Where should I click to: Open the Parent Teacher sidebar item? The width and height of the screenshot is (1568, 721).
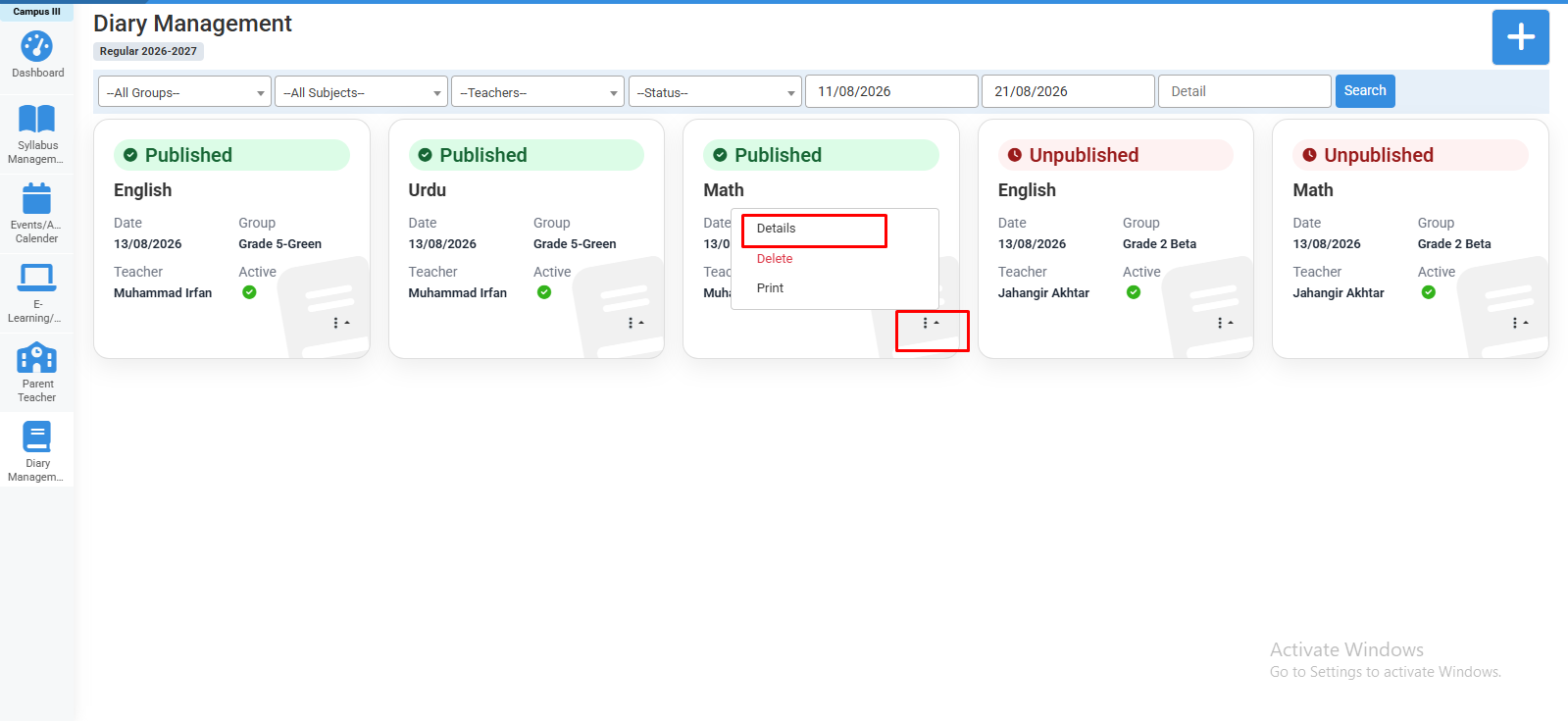pos(37,373)
